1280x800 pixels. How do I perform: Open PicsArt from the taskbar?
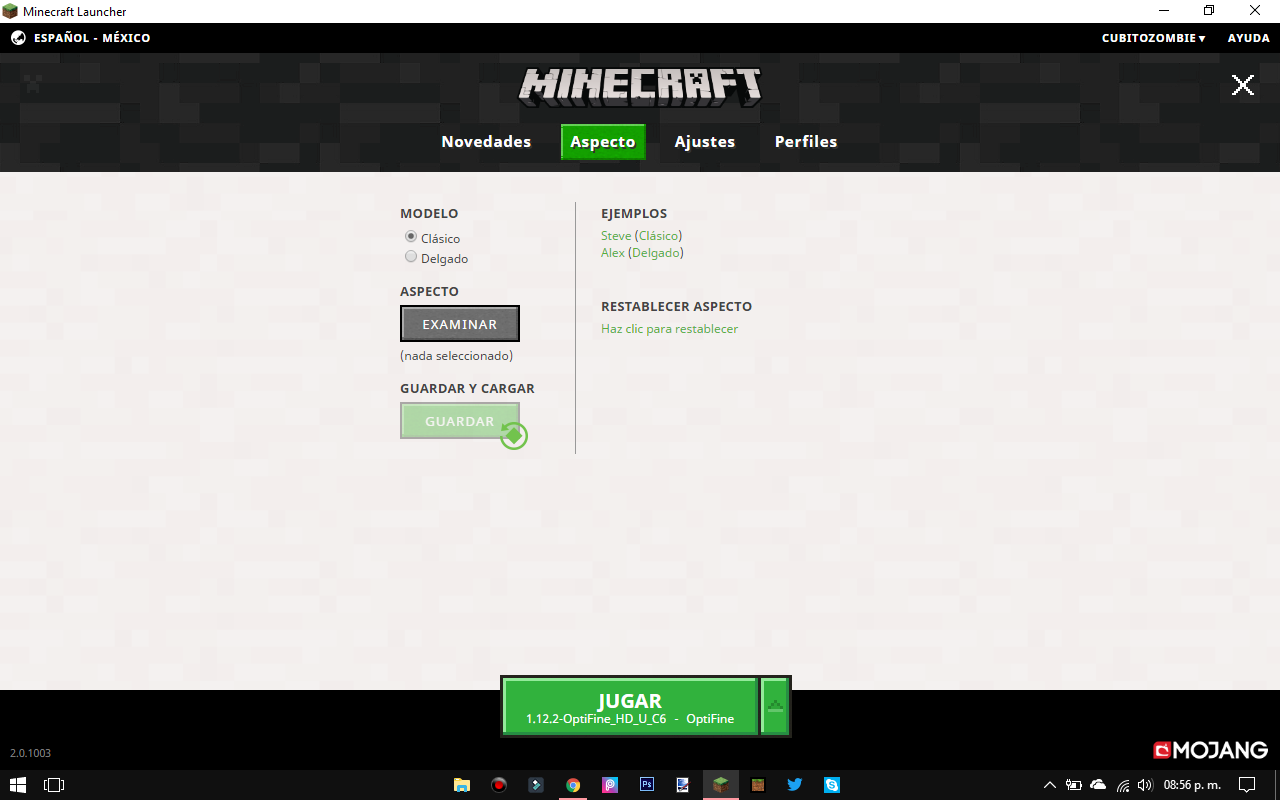pyautogui.click(x=610, y=785)
